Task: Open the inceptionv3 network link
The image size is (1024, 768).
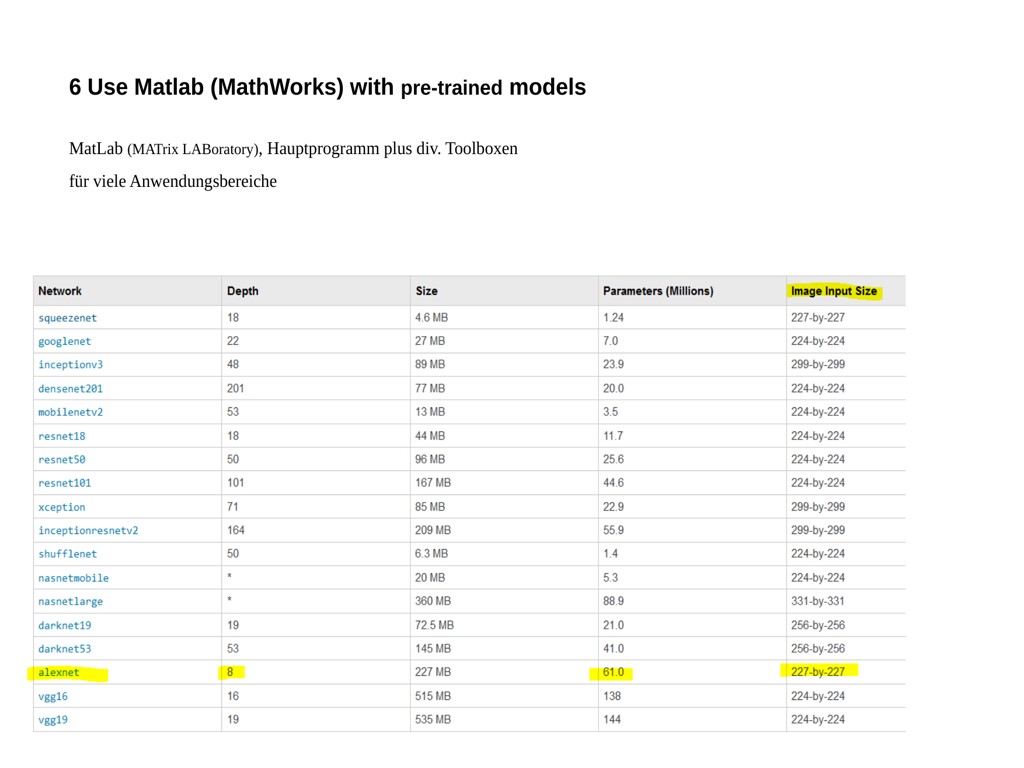Action: coord(70,365)
